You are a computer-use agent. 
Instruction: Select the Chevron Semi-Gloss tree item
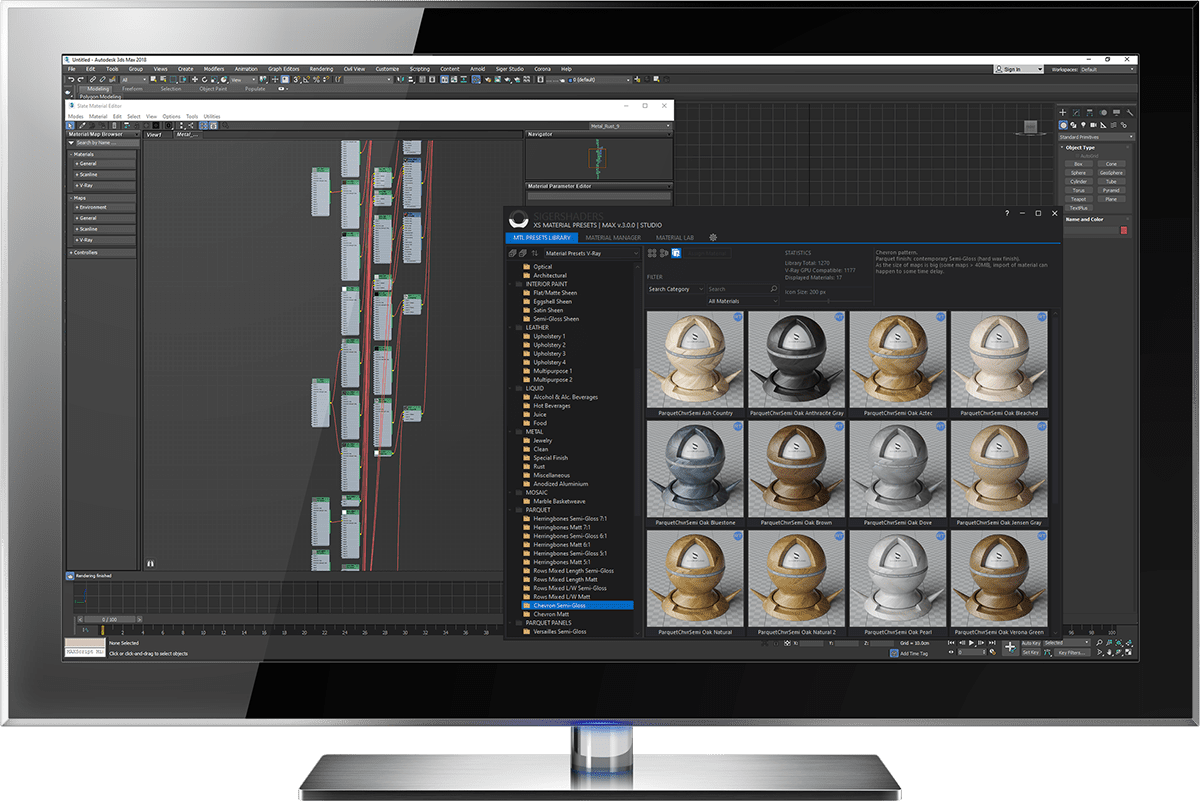577,605
